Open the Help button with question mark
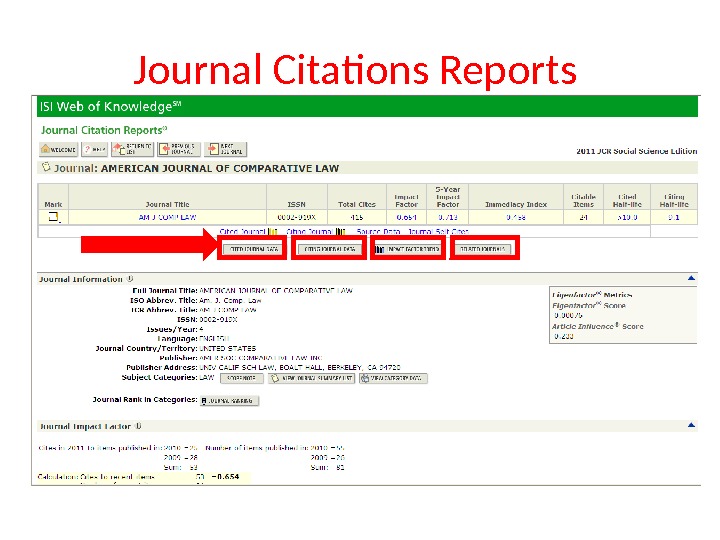 tap(95, 149)
